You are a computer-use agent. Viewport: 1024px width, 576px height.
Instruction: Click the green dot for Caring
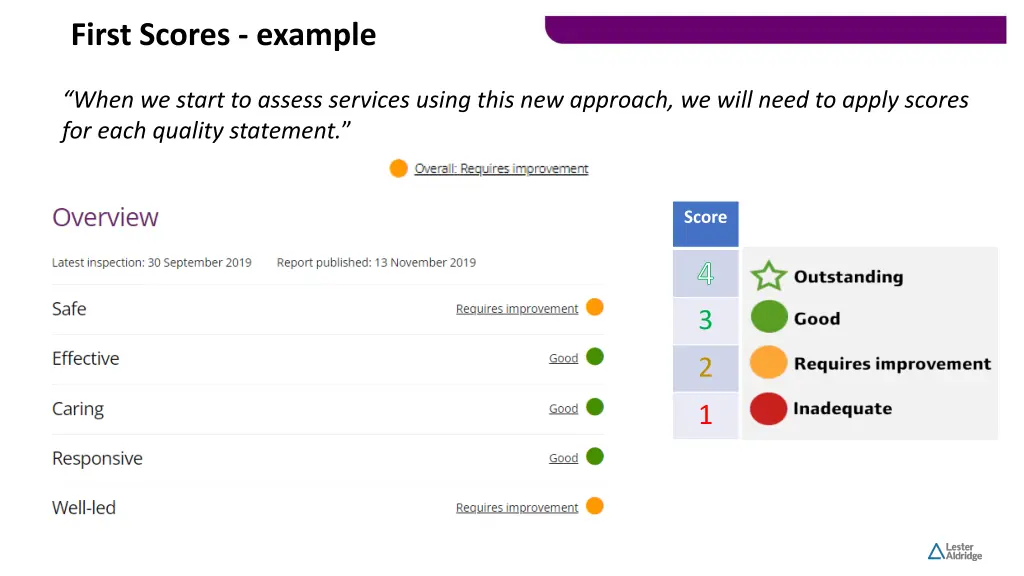pos(595,407)
